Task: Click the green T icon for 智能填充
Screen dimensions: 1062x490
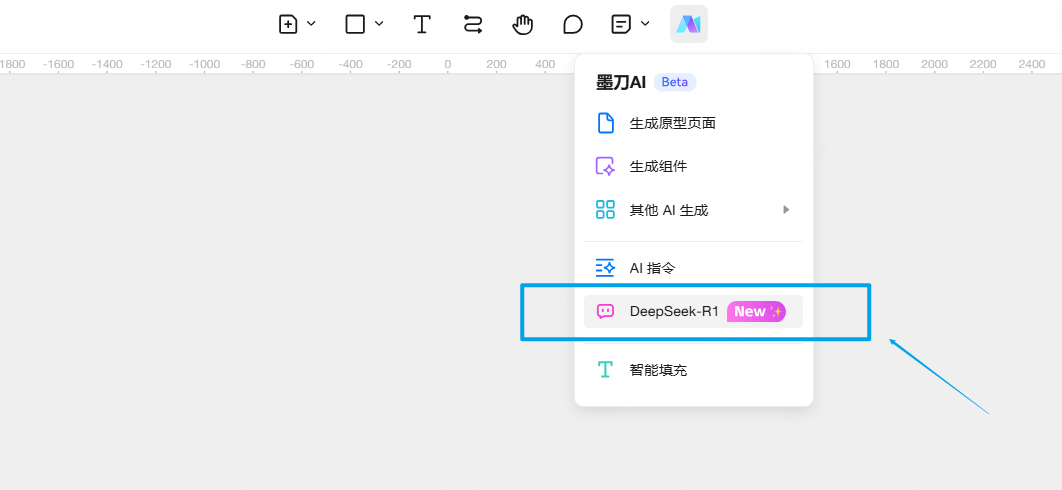Action: [605, 370]
